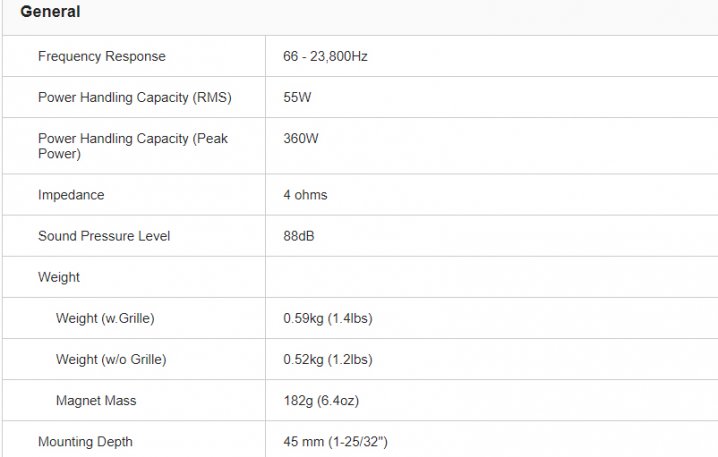
Task: Click the Mounting Depth label
Action: coord(85,441)
